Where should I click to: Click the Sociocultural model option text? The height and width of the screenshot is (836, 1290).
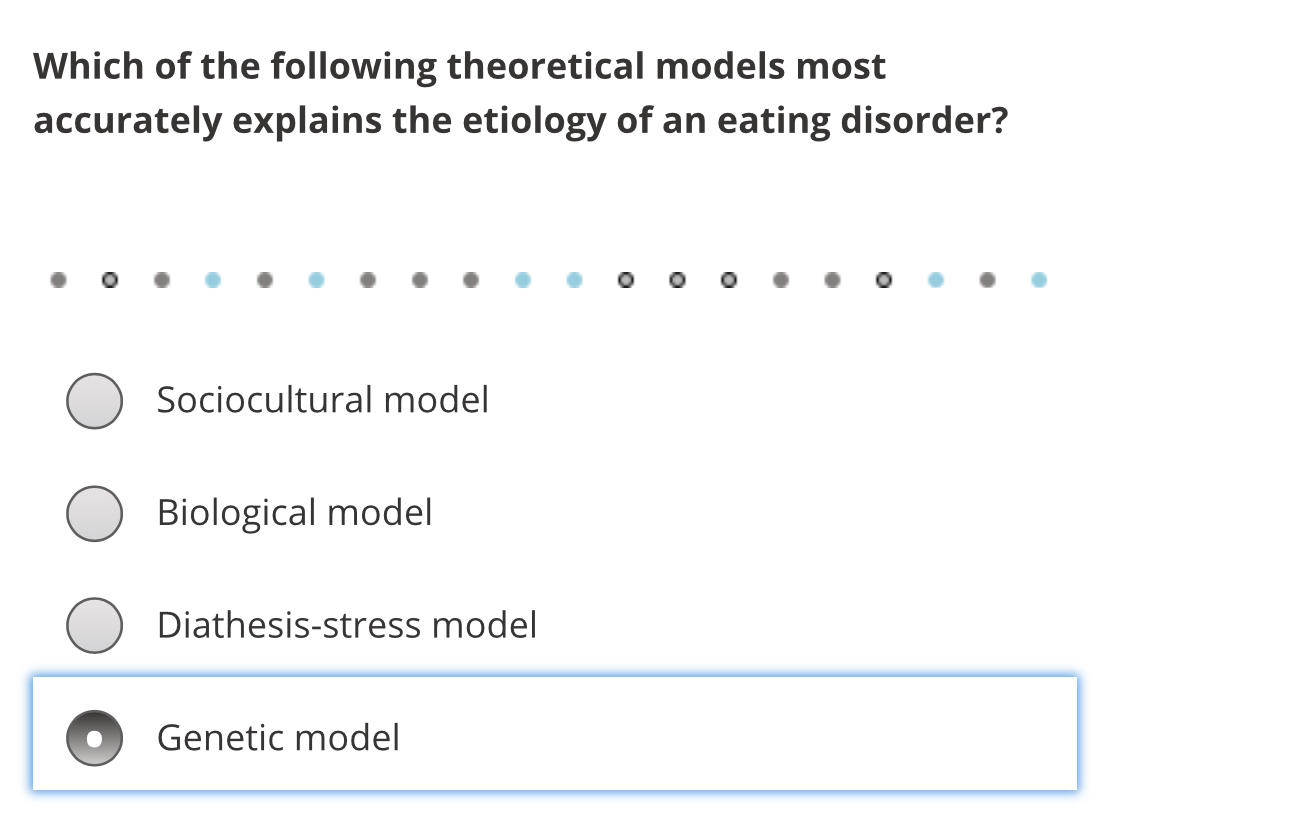(322, 400)
